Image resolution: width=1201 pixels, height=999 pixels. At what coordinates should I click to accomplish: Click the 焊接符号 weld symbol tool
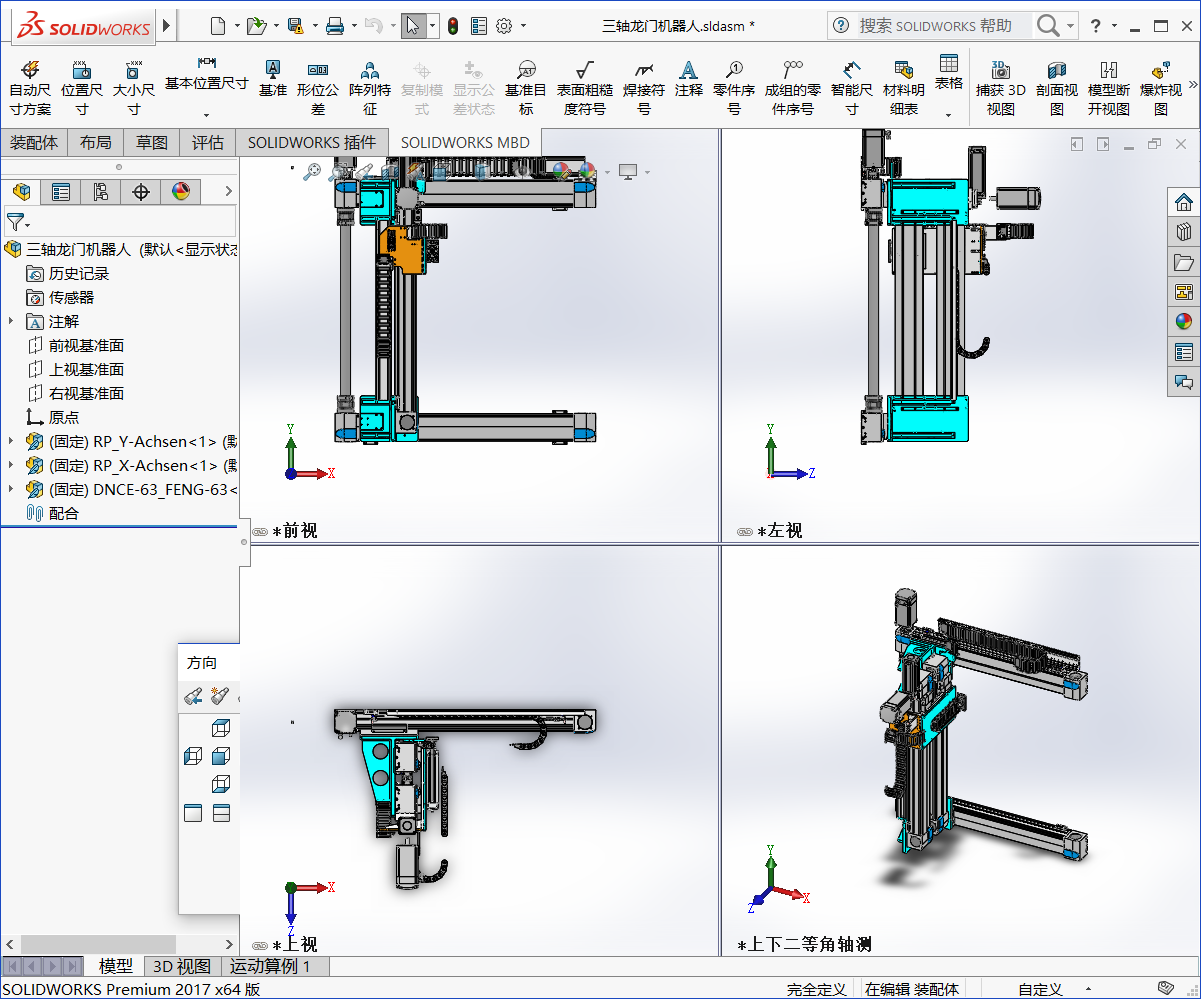pos(644,87)
